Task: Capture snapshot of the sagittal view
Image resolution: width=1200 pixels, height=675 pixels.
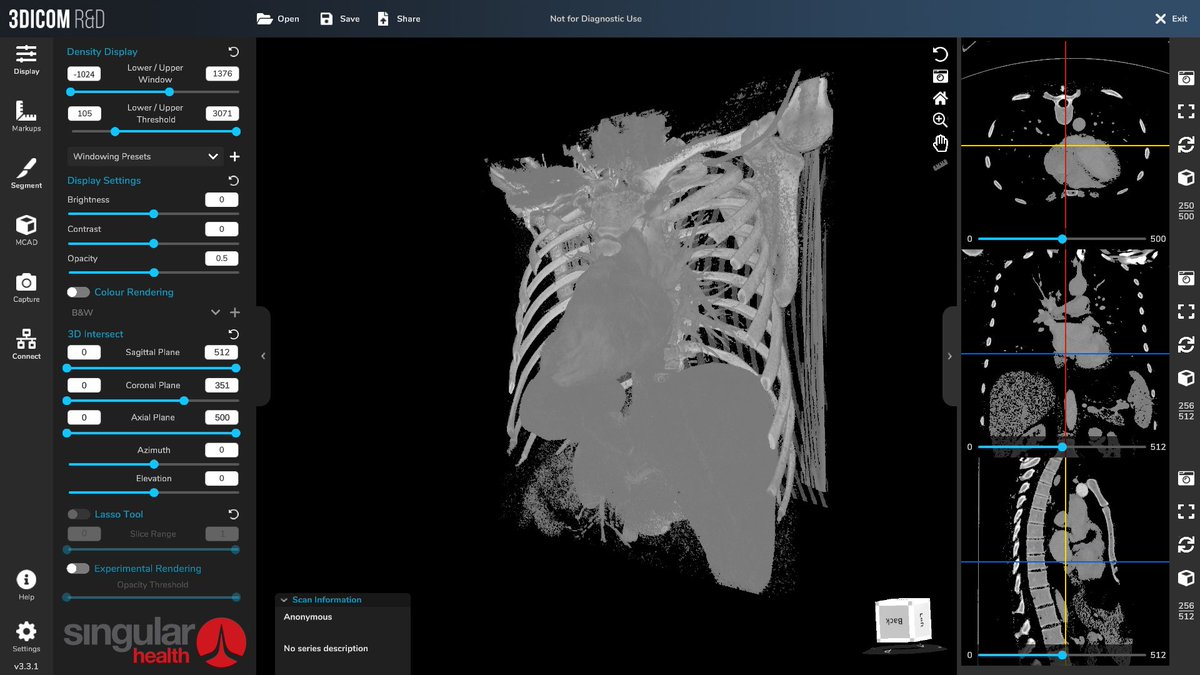Action: (x=1186, y=478)
